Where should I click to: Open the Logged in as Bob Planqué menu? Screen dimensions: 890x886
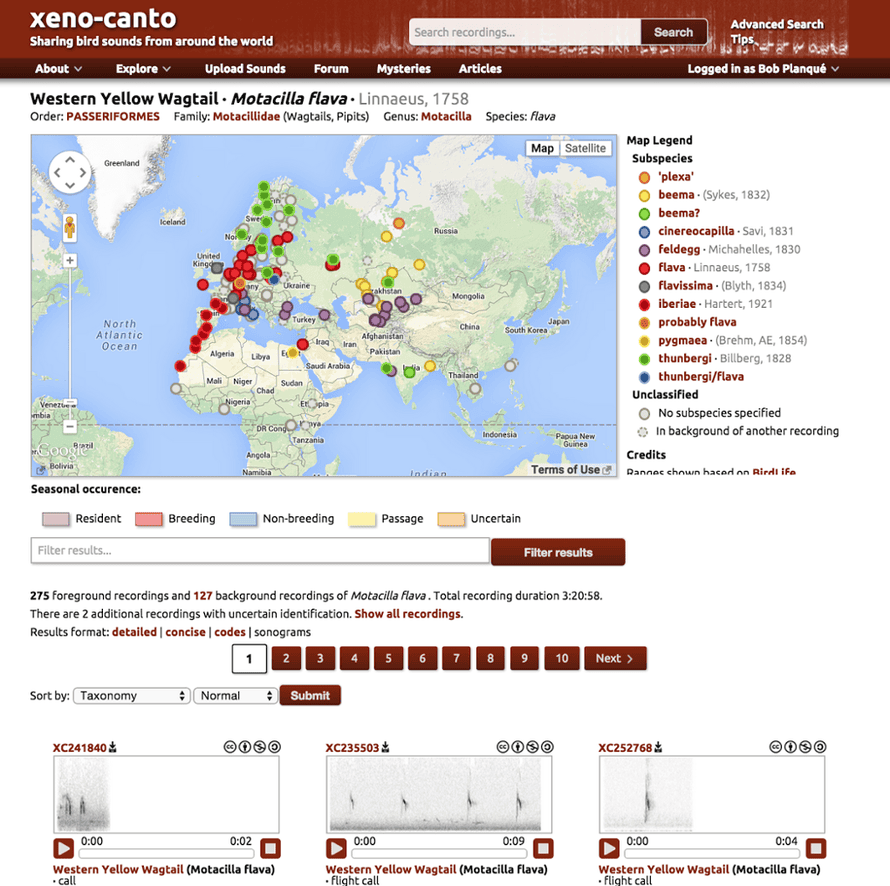click(x=763, y=69)
